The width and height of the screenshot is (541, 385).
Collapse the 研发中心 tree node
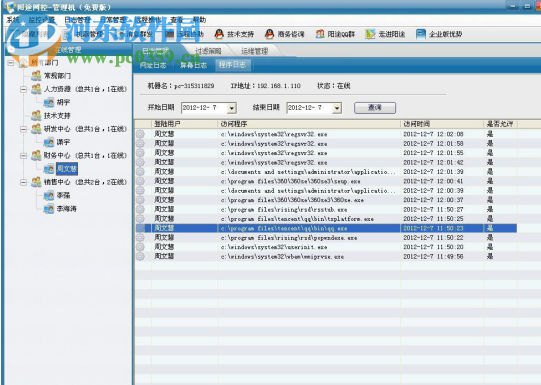click(23, 129)
